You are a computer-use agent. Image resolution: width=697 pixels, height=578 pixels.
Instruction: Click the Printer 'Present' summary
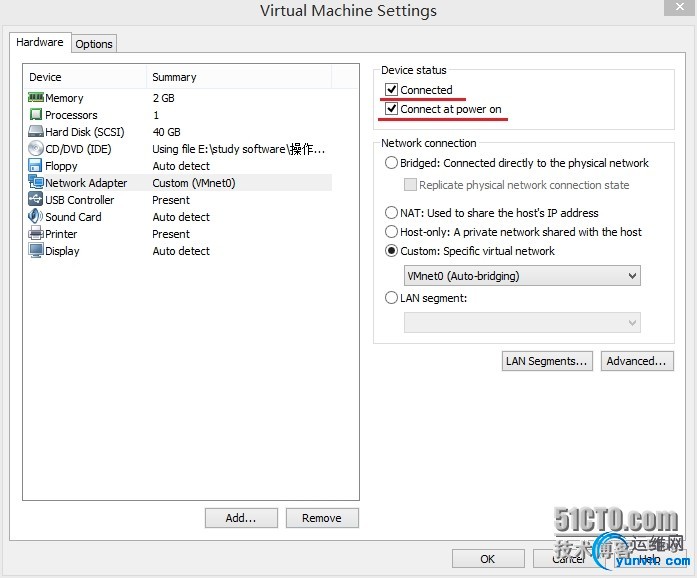(171, 234)
